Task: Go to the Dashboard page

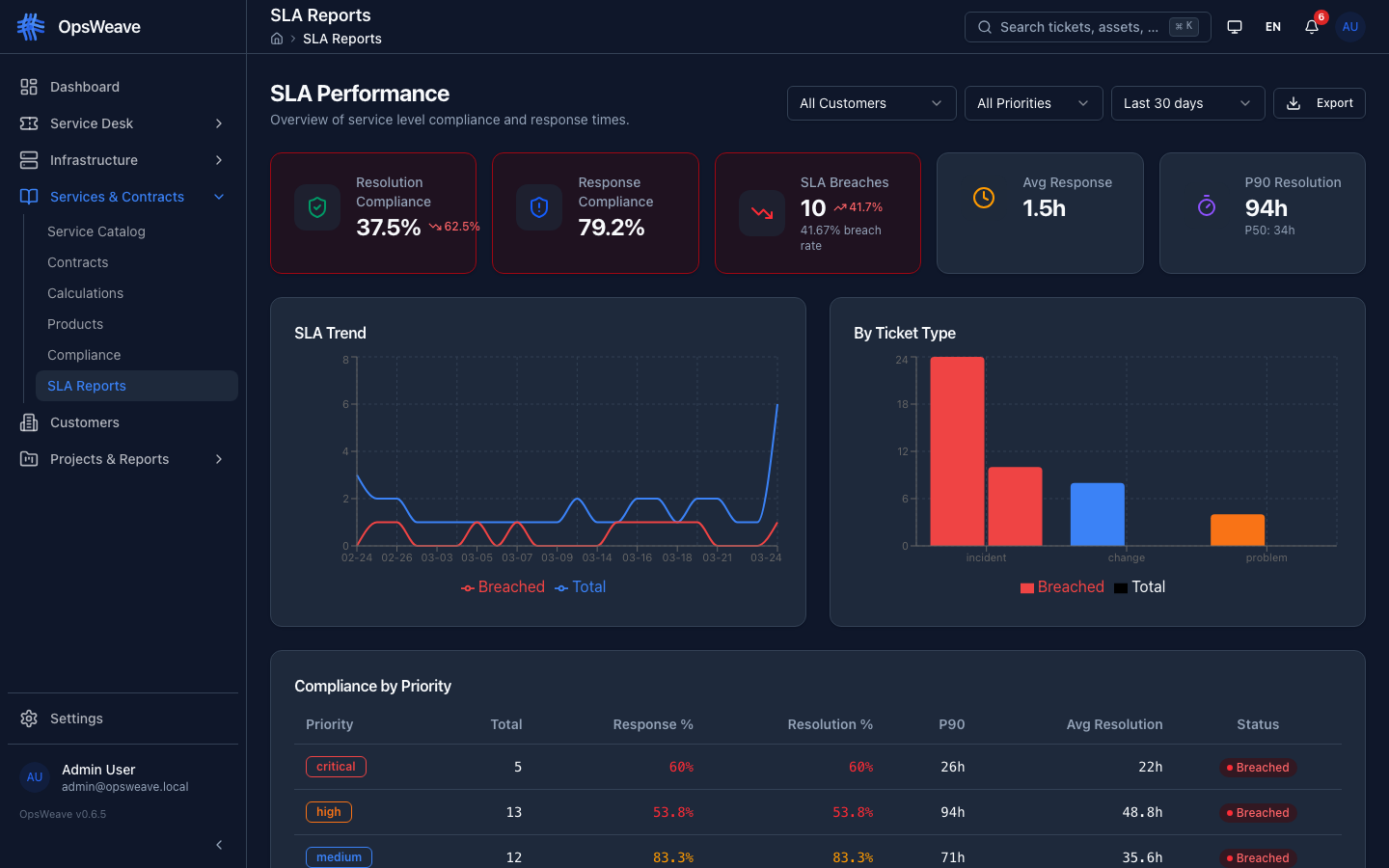Action: (85, 87)
